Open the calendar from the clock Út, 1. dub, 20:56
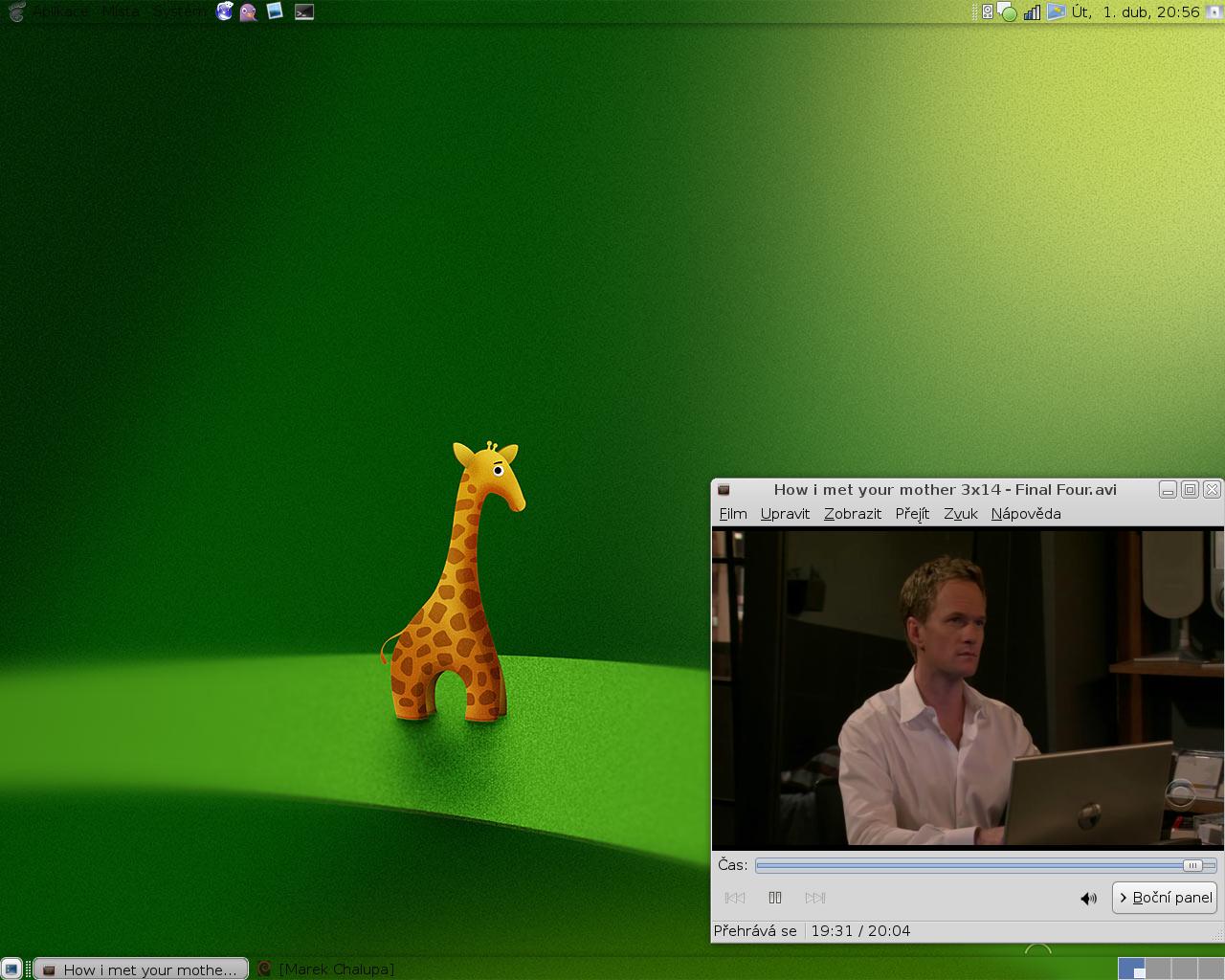 1135,11
